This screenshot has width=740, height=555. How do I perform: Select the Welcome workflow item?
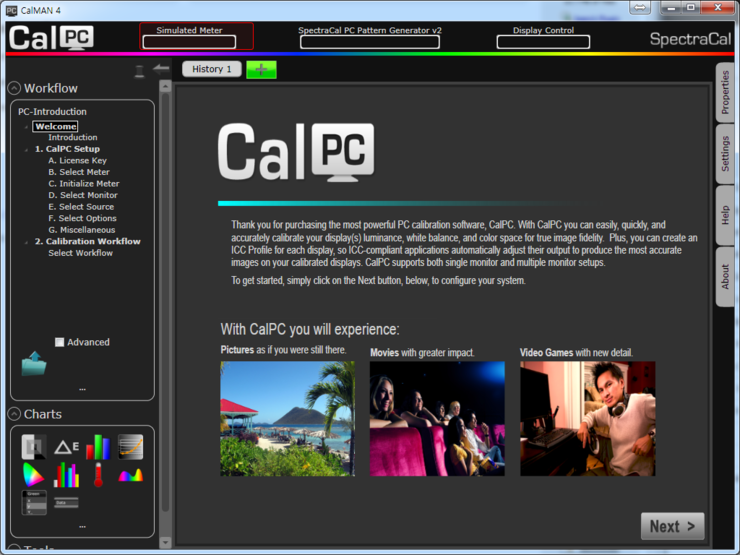pyautogui.click(x=55, y=126)
